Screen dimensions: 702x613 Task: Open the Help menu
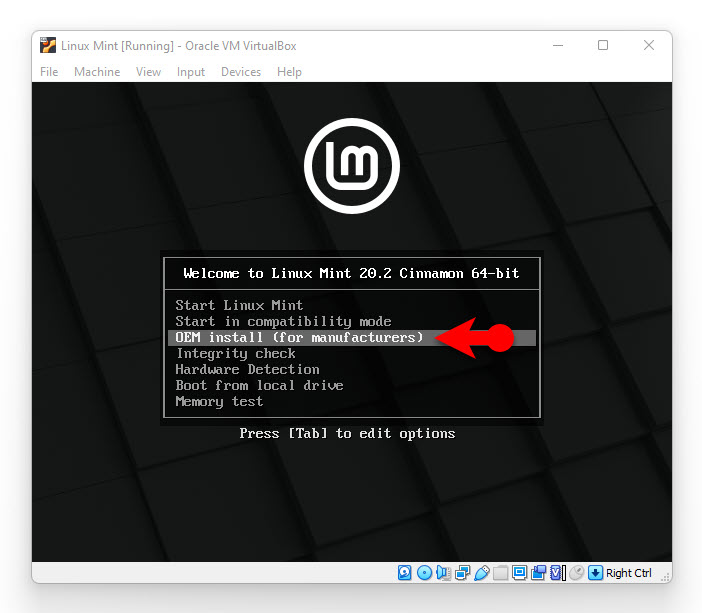click(x=289, y=72)
